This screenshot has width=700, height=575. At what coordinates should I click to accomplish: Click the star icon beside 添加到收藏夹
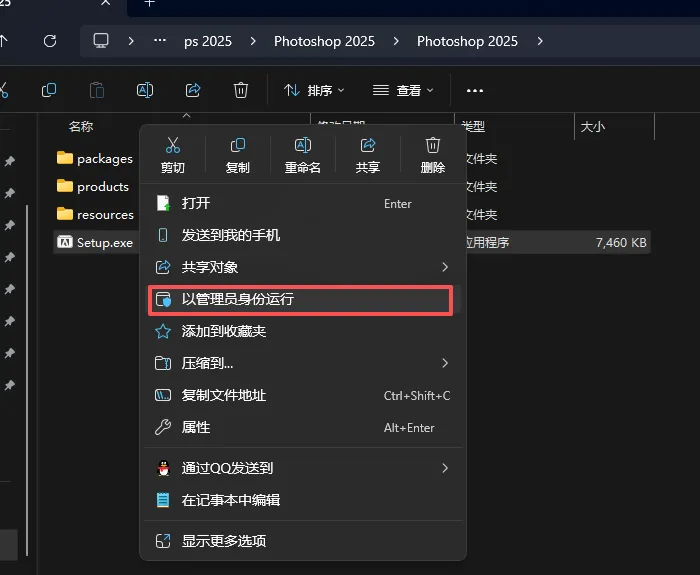coord(162,331)
